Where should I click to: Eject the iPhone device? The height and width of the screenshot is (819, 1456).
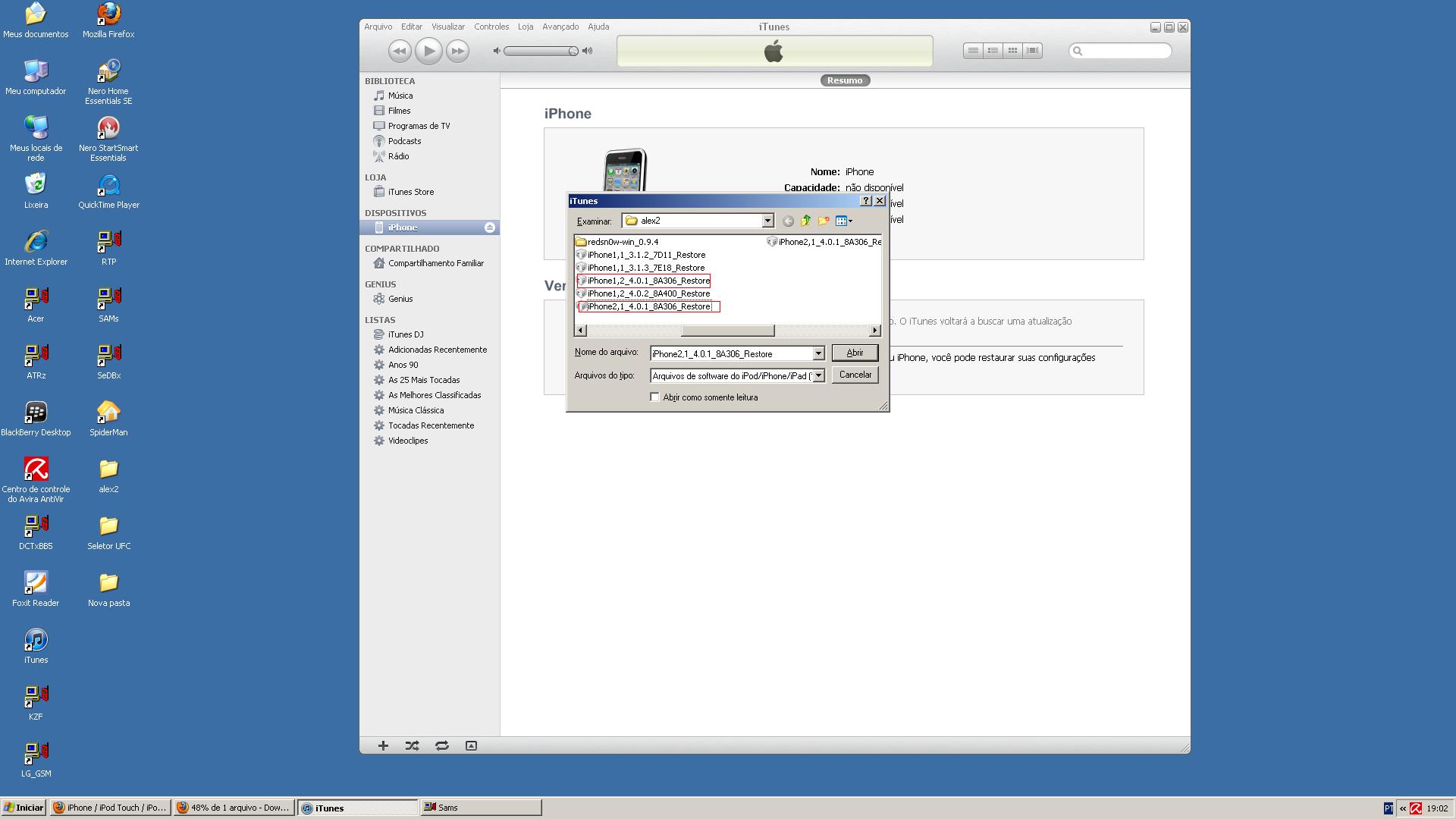(490, 227)
